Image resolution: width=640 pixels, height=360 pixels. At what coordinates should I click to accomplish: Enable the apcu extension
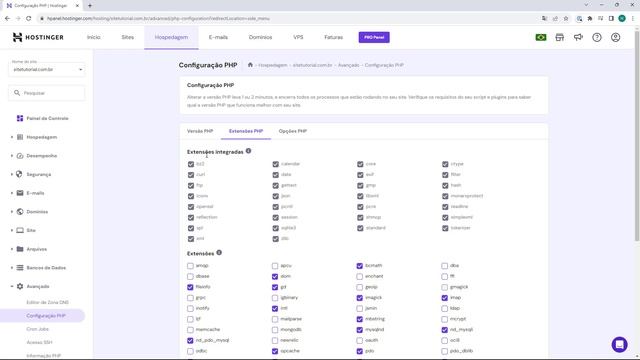coord(275,266)
